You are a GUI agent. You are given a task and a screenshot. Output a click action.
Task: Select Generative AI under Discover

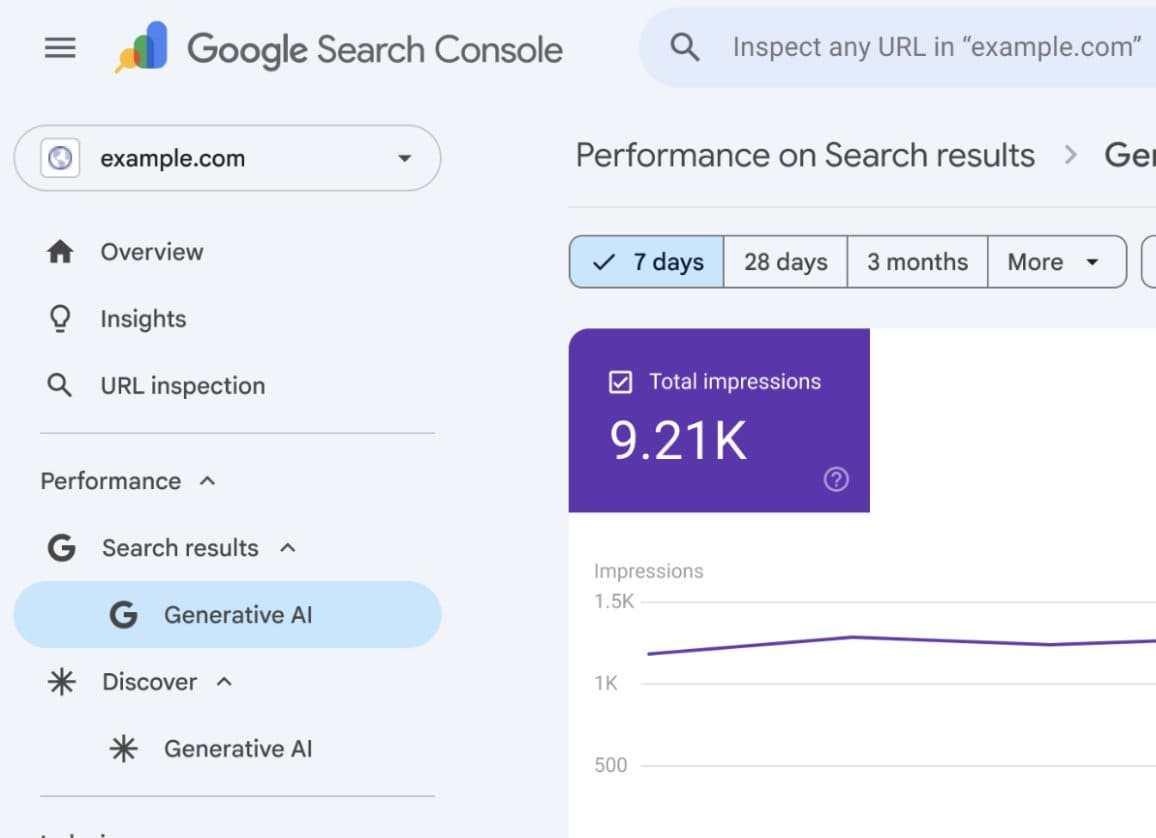[238, 749]
